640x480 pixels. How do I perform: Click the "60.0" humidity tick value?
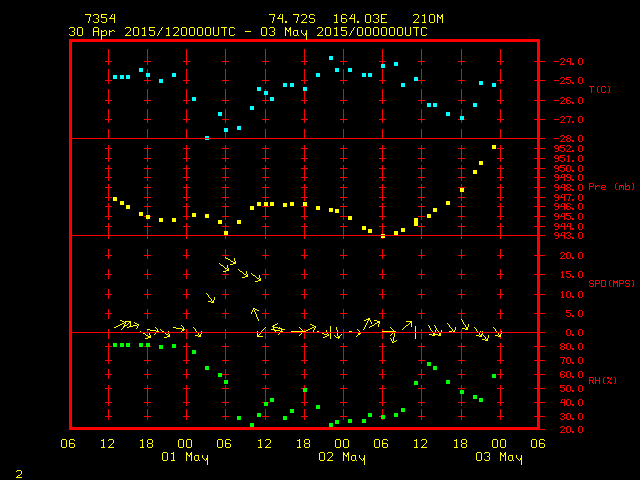coord(571,375)
